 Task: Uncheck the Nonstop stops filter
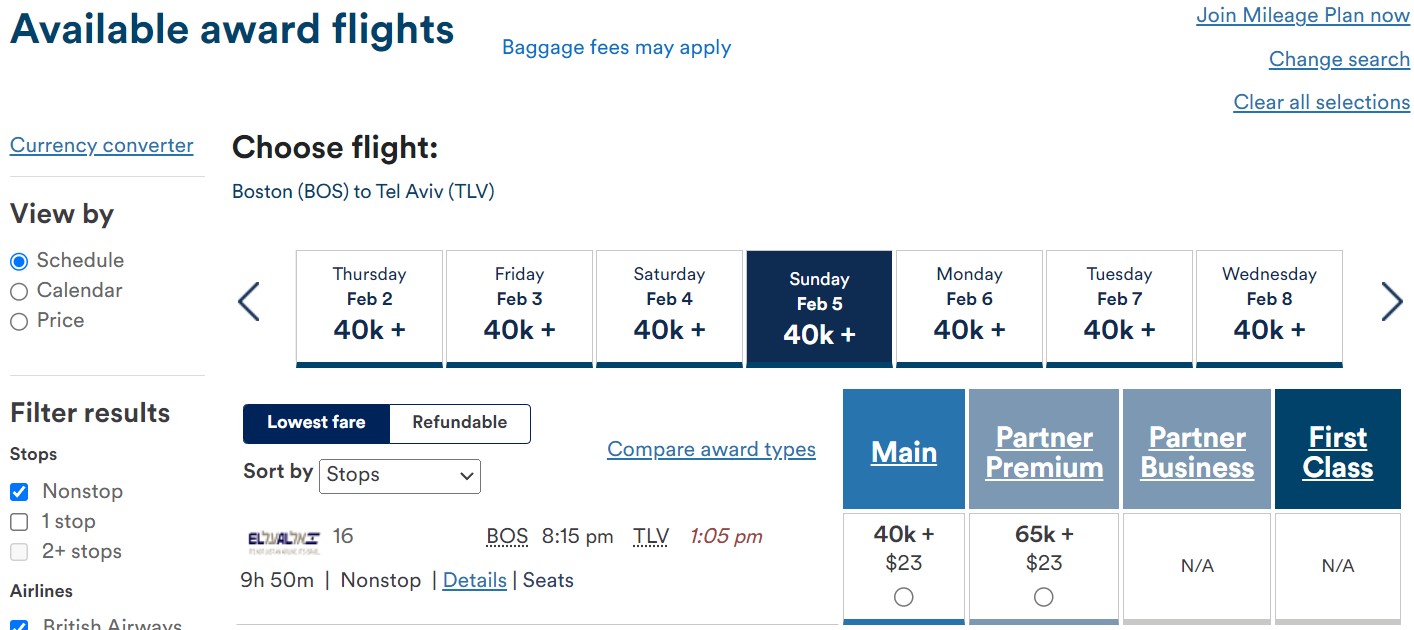pos(19,492)
